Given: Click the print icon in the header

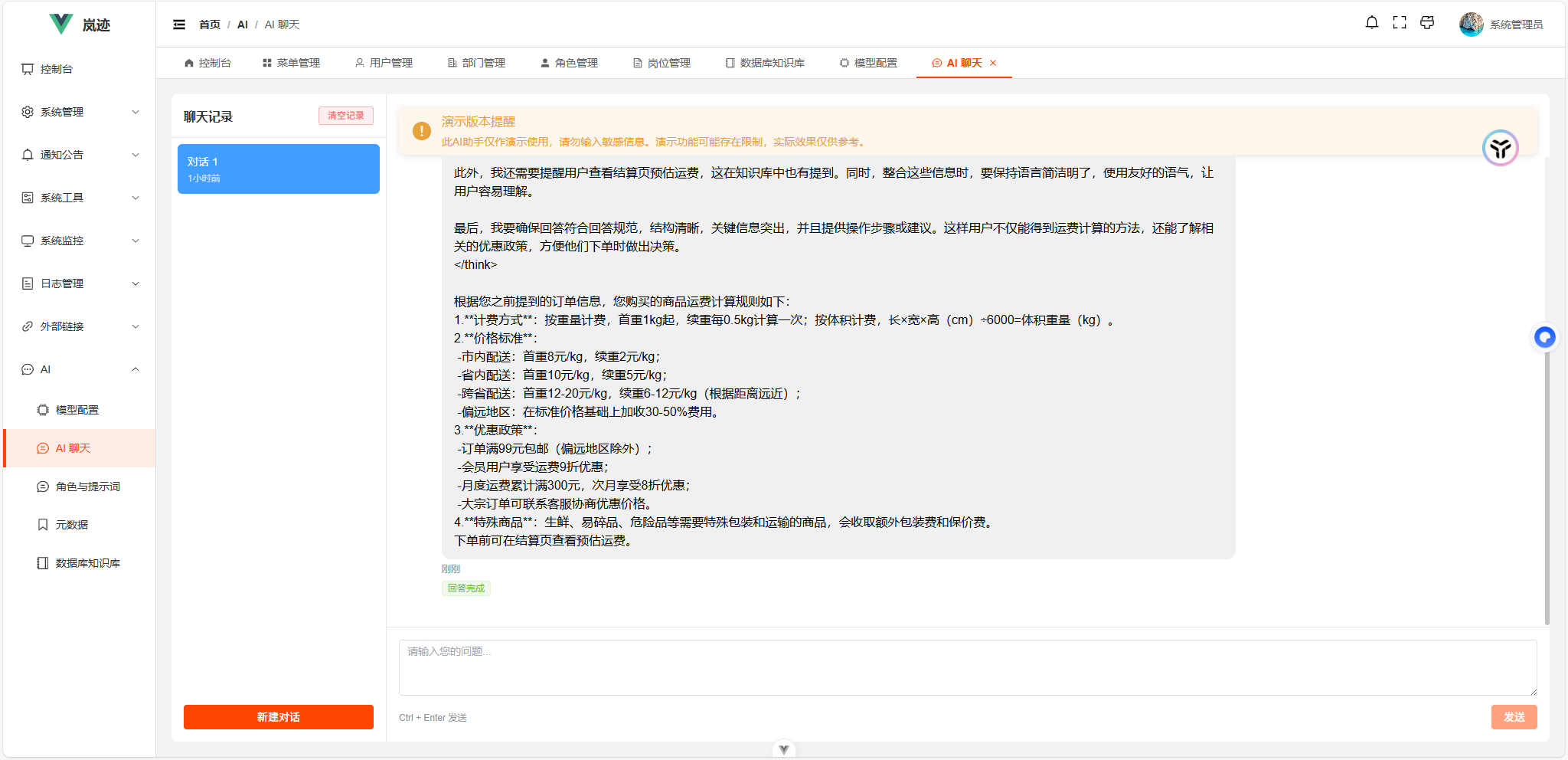Looking at the screenshot, I should pyautogui.click(x=1426, y=23).
